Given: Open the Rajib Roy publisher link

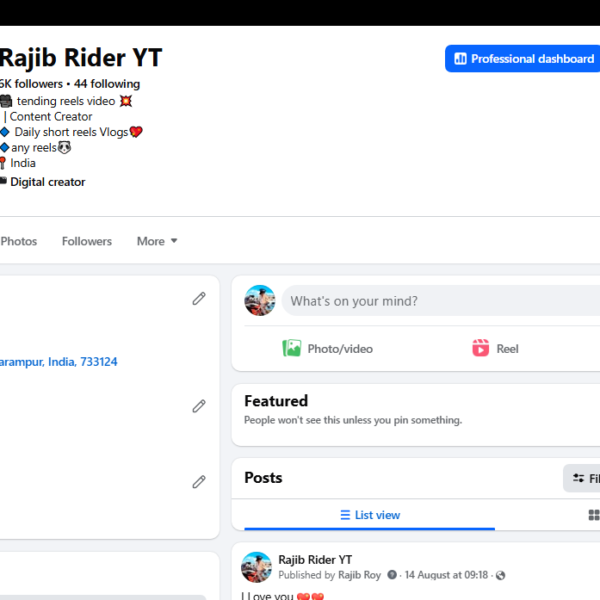Looking at the screenshot, I should [x=359, y=575].
